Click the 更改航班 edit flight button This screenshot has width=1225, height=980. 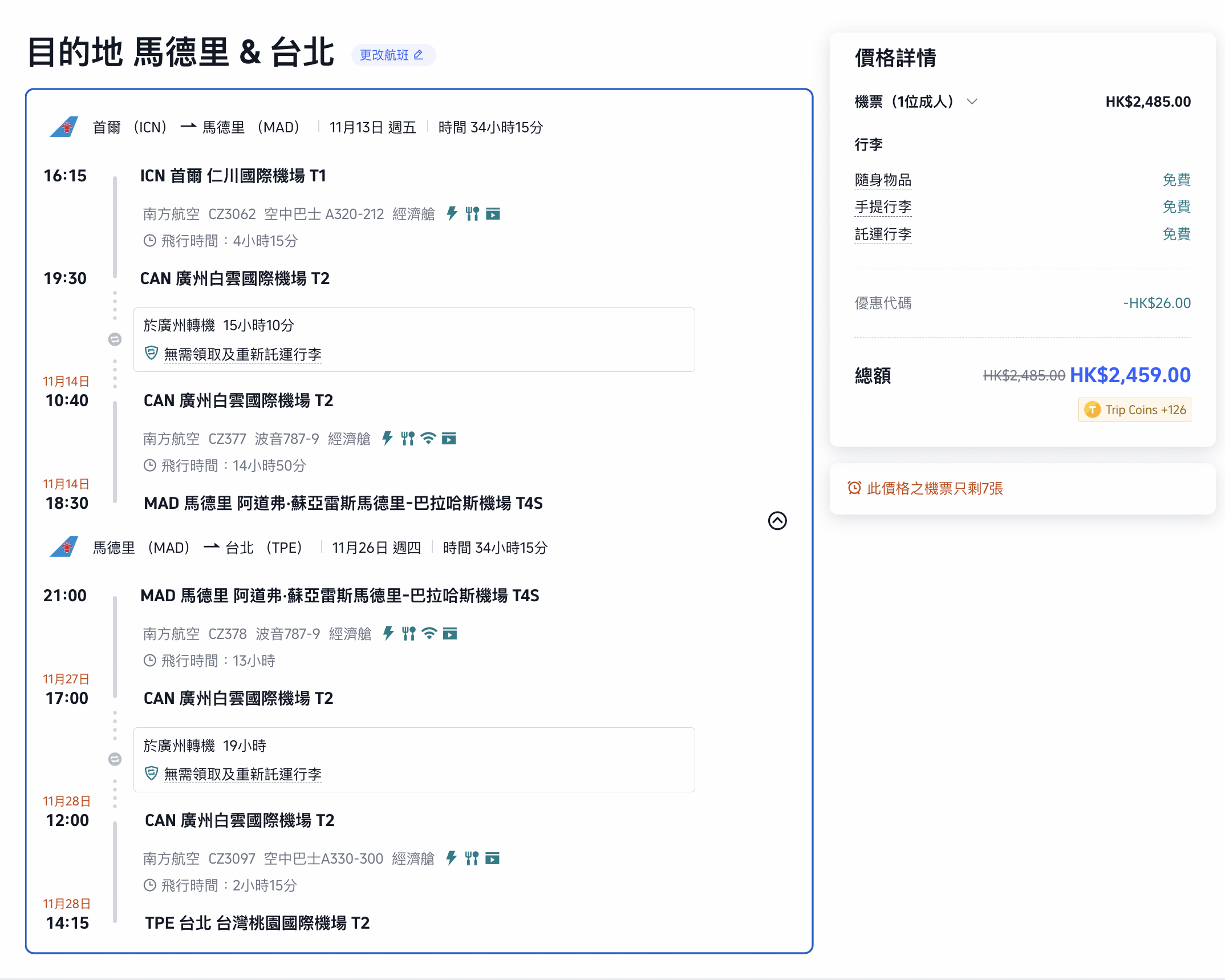[393, 55]
